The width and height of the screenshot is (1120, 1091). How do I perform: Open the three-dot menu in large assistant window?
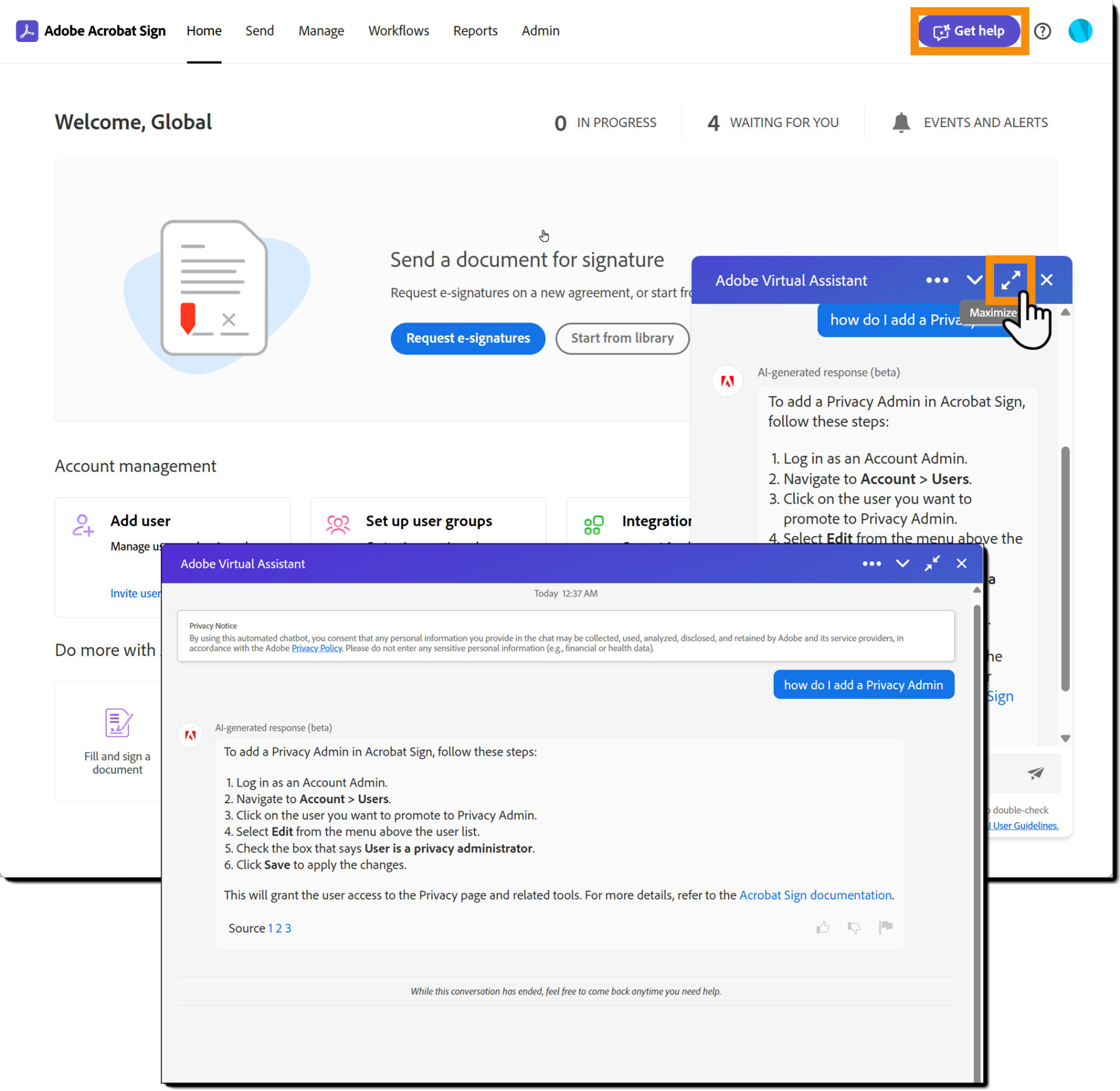coord(871,563)
